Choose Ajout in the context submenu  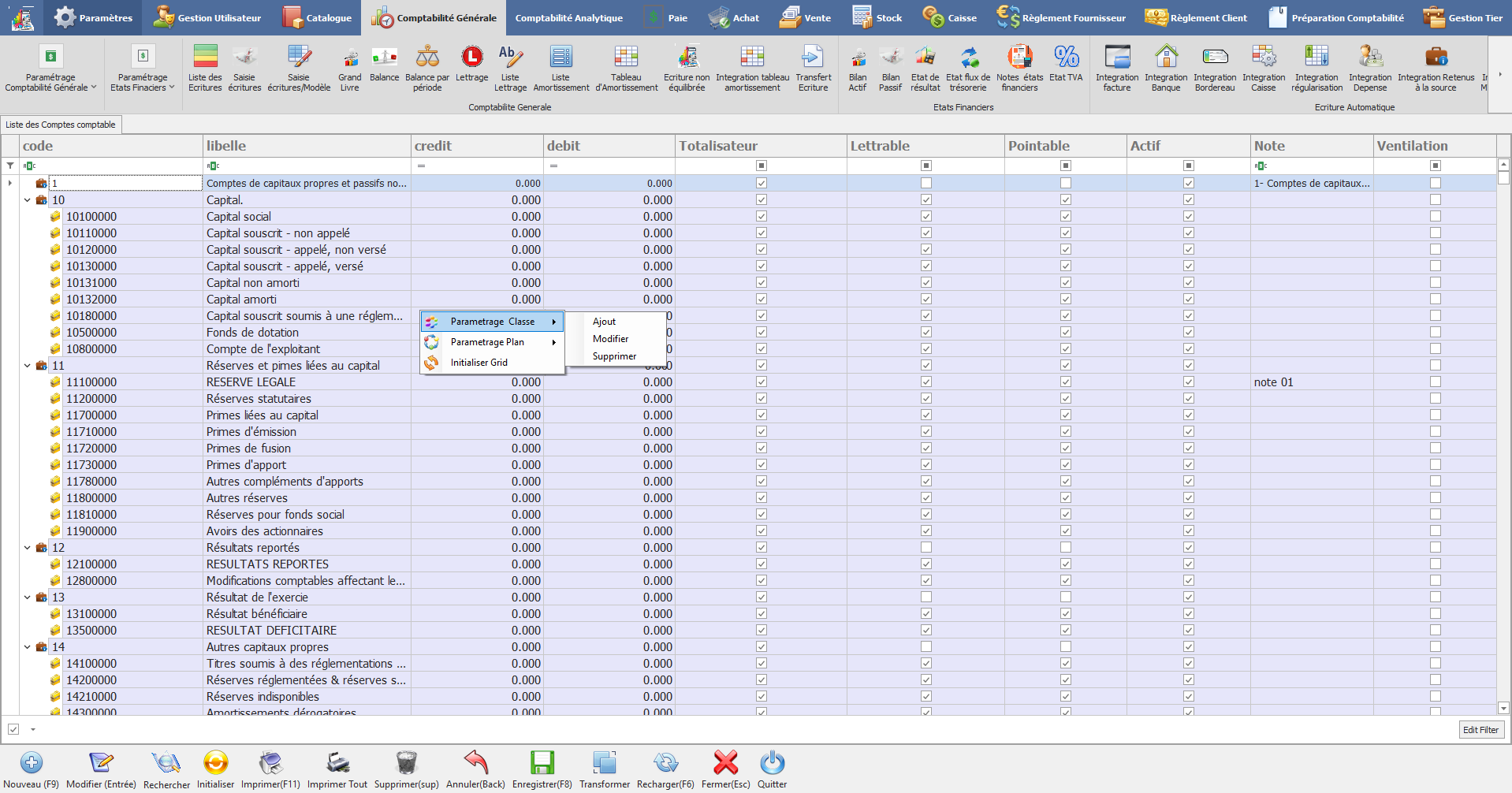click(x=605, y=322)
